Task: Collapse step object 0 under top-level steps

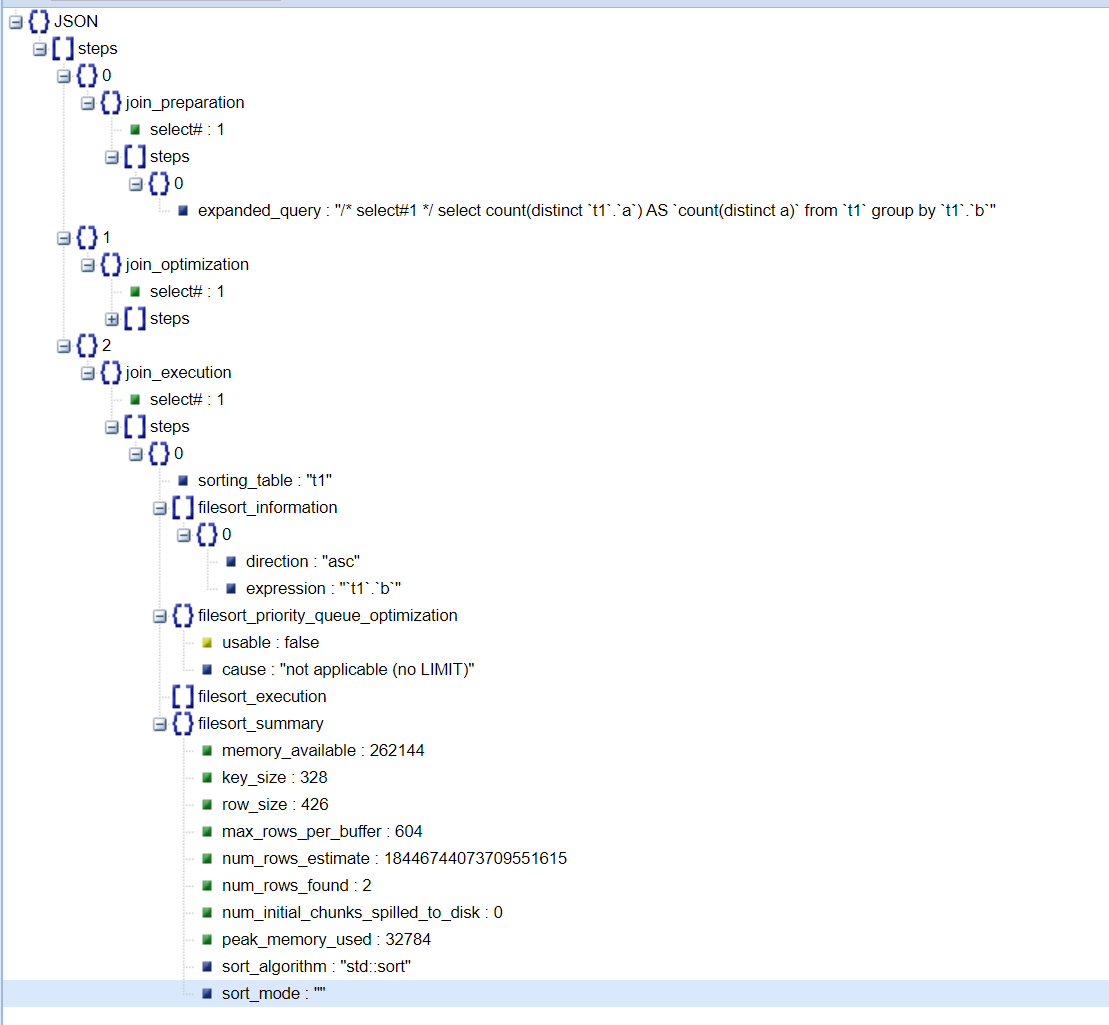Action: (64, 76)
